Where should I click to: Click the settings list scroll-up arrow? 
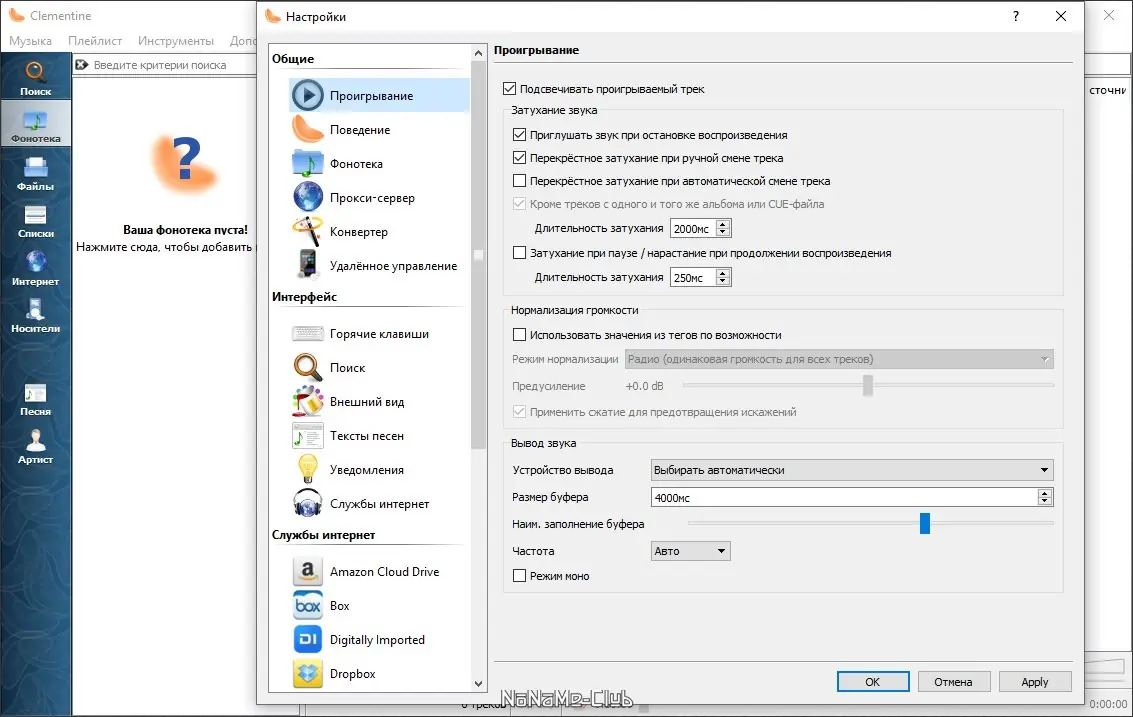(478, 53)
